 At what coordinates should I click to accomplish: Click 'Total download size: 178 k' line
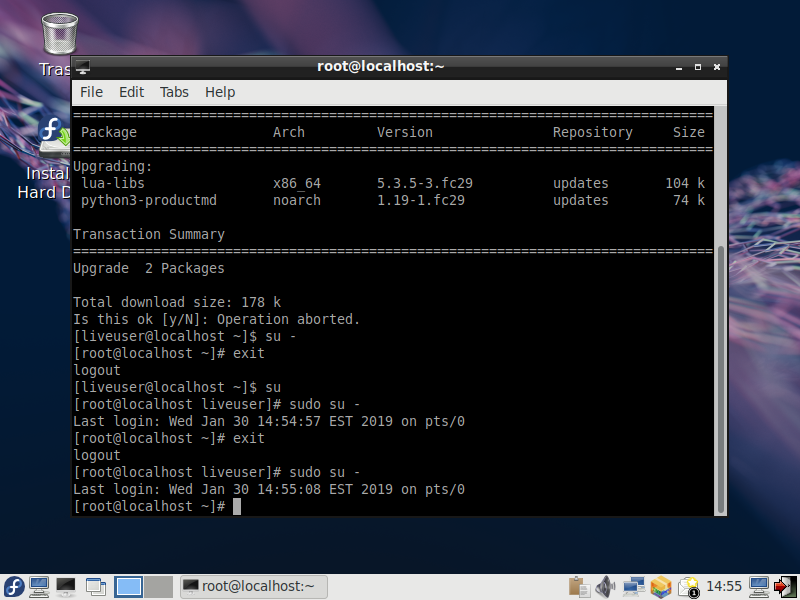(x=177, y=302)
